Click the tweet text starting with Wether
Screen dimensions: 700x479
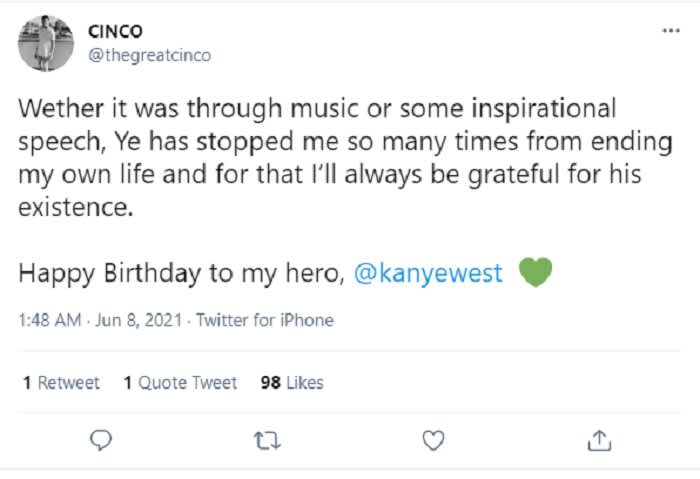click(x=345, y=157)
